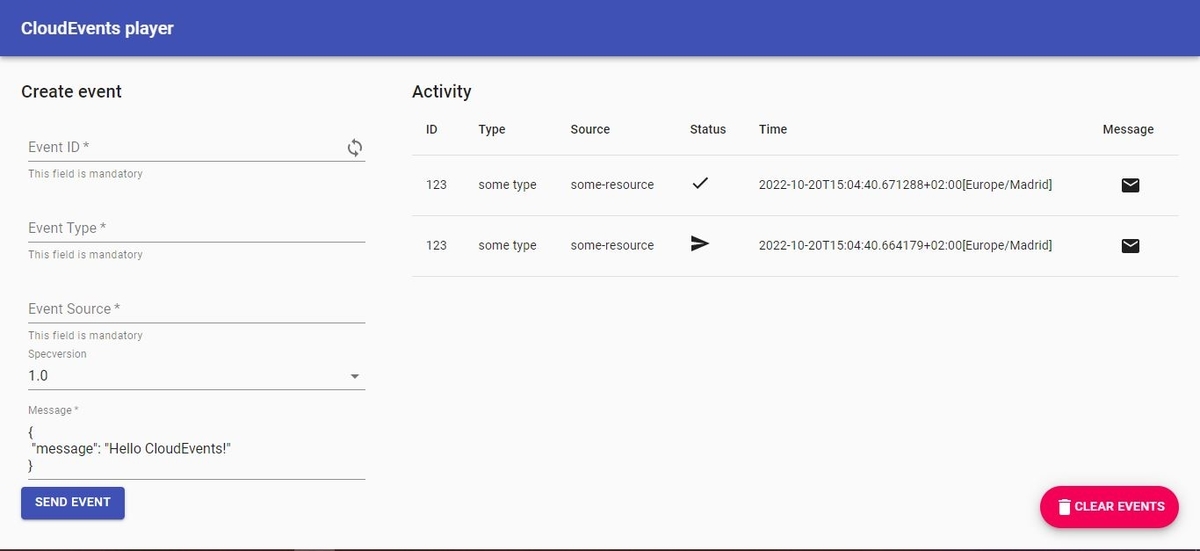Click the Activity heading
The width and height of the screenshot is (1200, 551).
[x=441, y=92]
